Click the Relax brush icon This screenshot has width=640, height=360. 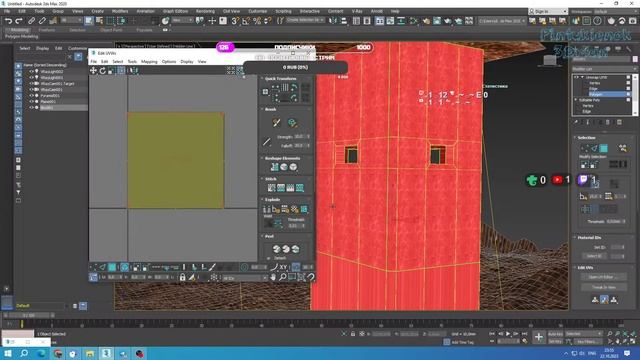tap(292, 122)
